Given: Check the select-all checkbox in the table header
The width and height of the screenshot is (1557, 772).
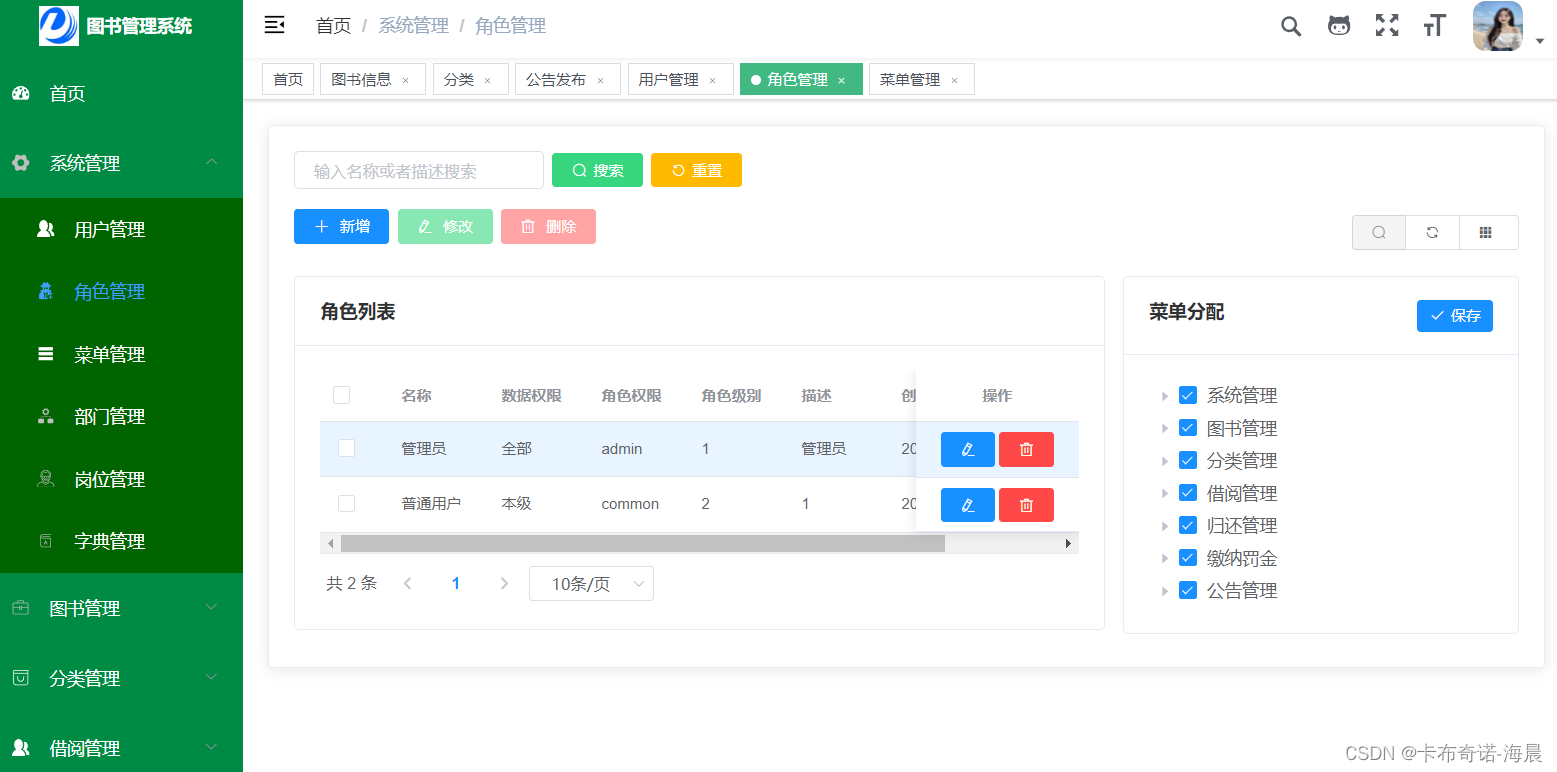Looking at the screenshot, I should point(341,395).
